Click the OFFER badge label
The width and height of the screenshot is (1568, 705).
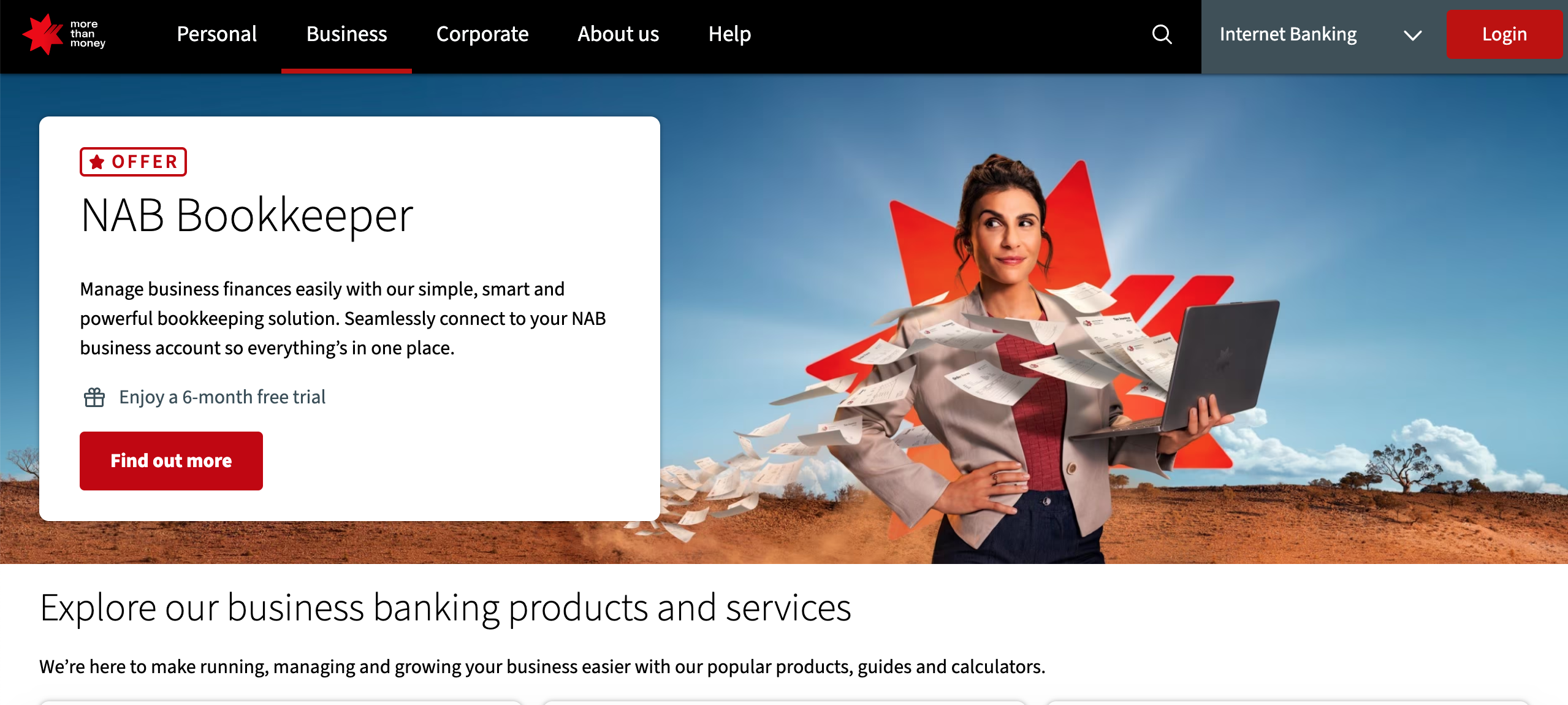point(133,162)
